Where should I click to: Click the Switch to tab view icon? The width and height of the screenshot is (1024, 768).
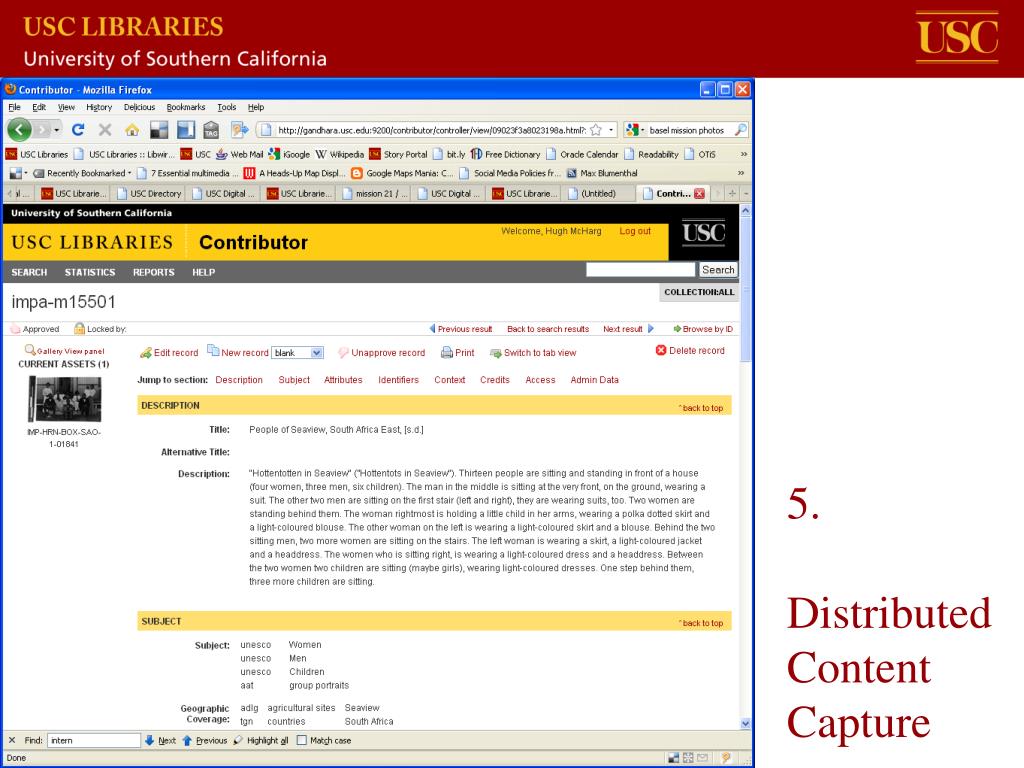click(x=496, y=353)
